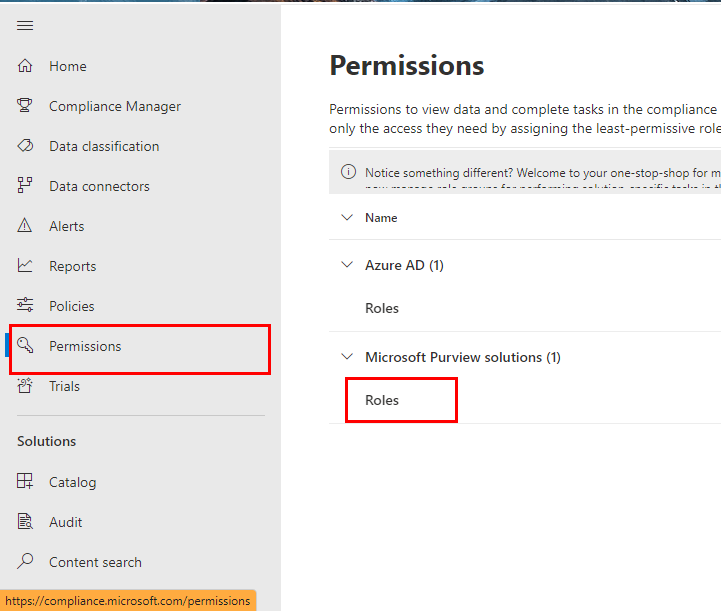
Task: Open Compliance Manager page
Action: coord(114,106)
